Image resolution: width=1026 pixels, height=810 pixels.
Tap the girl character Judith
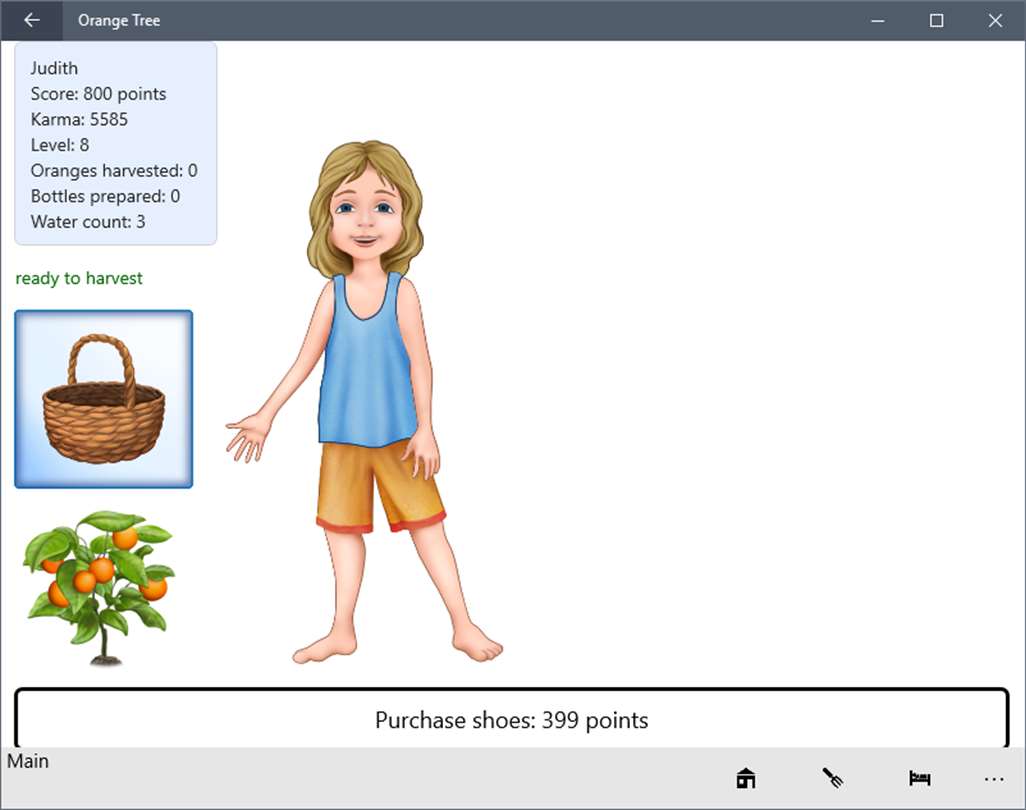click(x=364, y=402)
